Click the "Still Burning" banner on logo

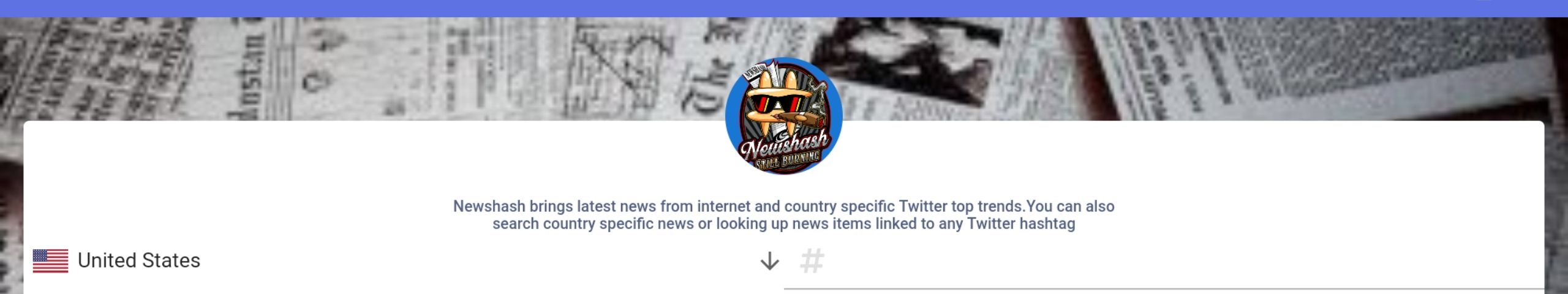pos(786,160)
